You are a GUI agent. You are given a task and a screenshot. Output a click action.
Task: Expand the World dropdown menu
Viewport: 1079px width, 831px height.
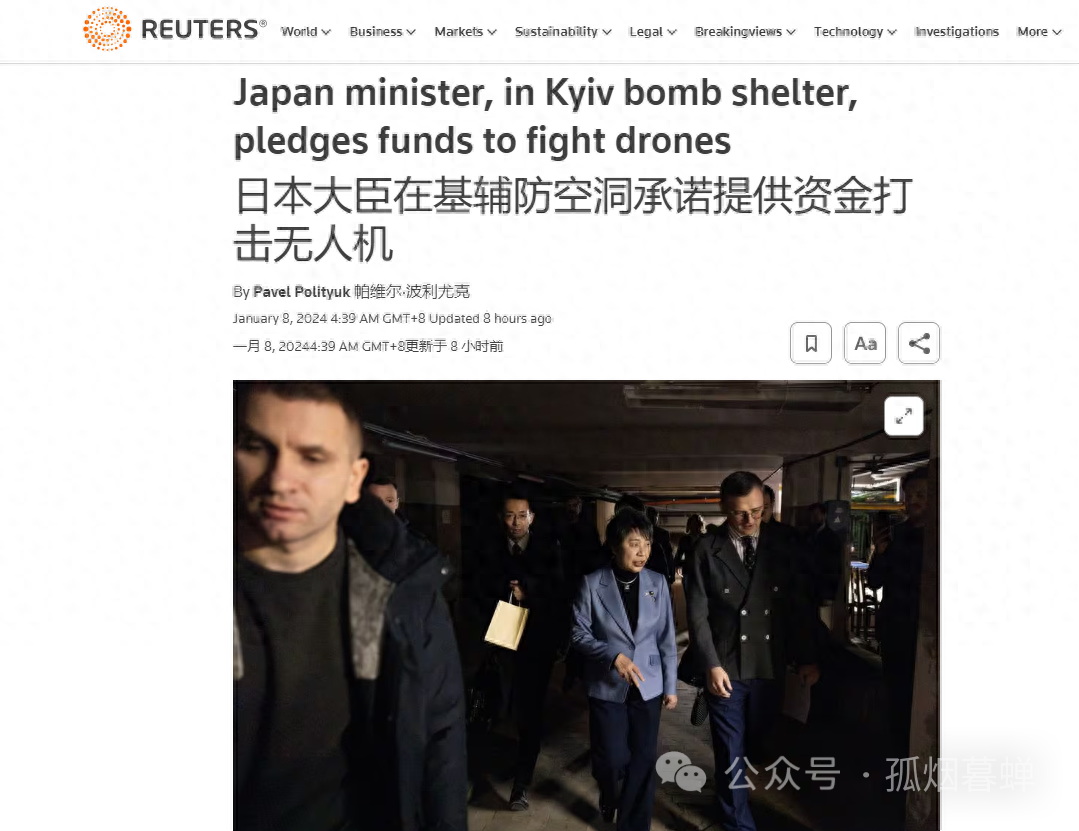pos(306,32)
